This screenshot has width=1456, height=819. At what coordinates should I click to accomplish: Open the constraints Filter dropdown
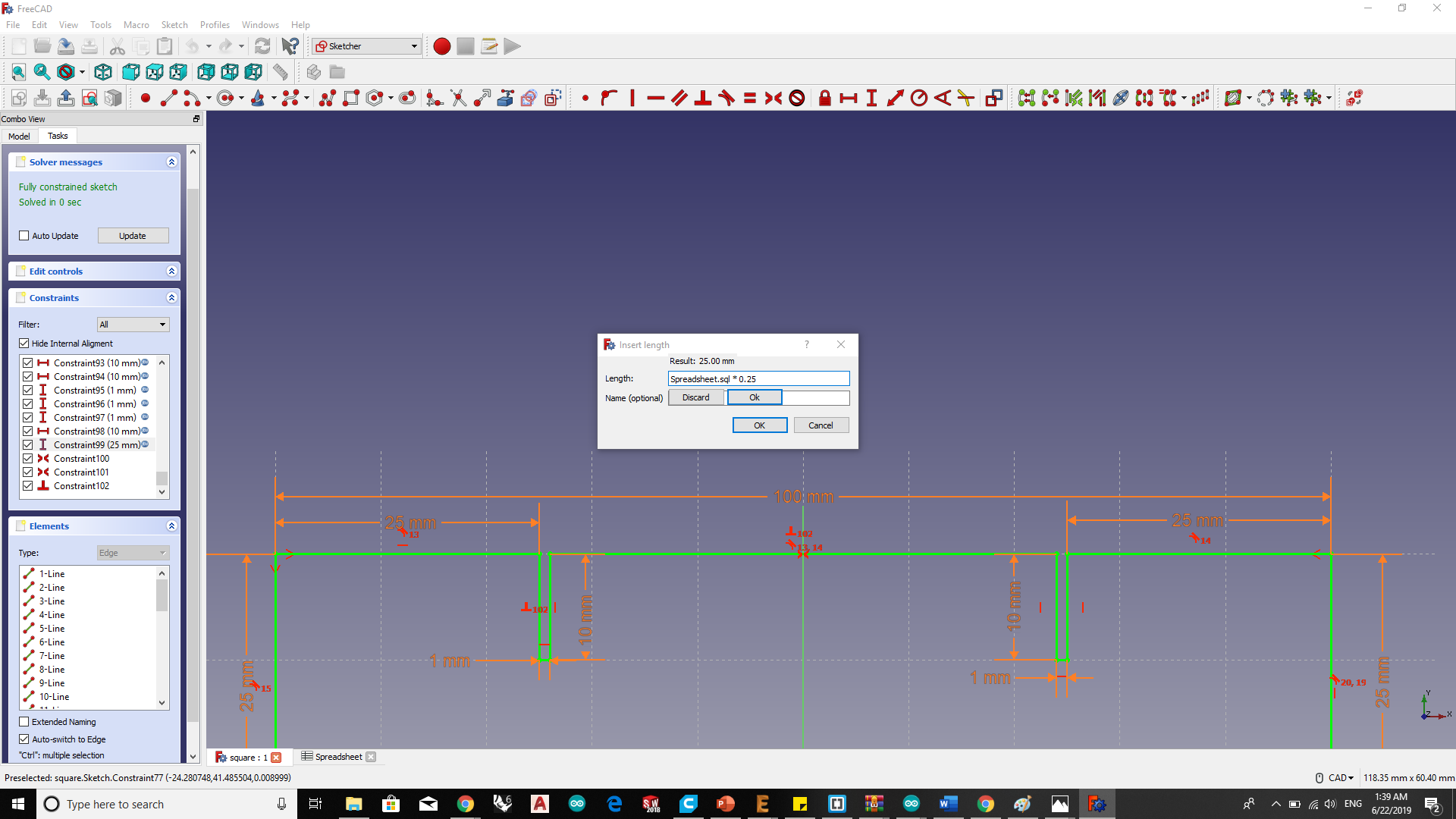click(x=133, y=325)
